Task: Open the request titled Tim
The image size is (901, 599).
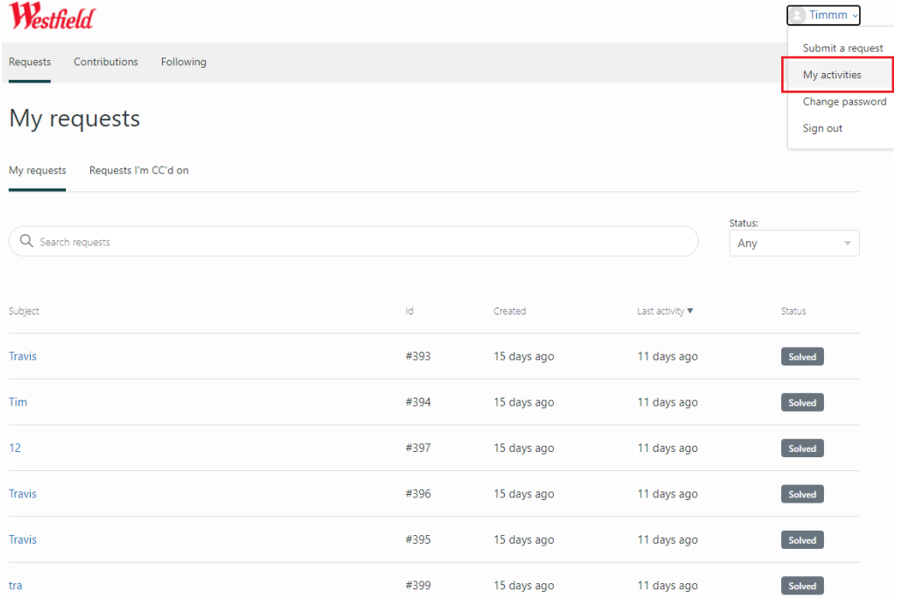Action: [18, 402]
